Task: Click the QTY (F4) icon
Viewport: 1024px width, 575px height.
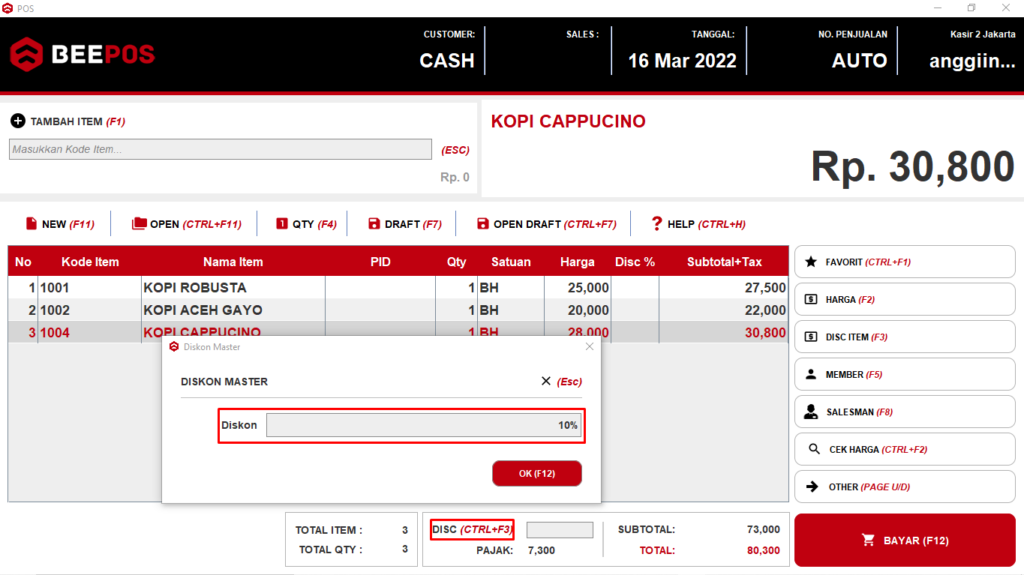Action: point(281,223)
